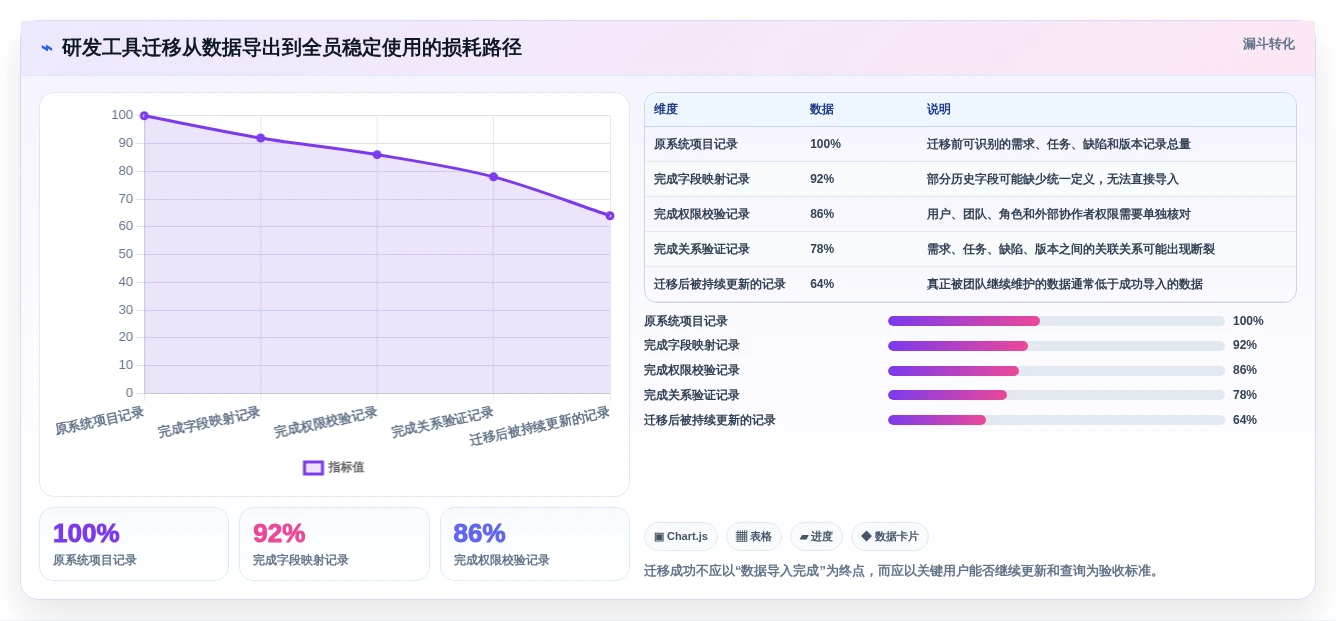Click description 迁移前可识别的需求、任务、缺陷和版本记录总量
The height and width of the screenshot is (621, 1336).
coord(1059,144)
